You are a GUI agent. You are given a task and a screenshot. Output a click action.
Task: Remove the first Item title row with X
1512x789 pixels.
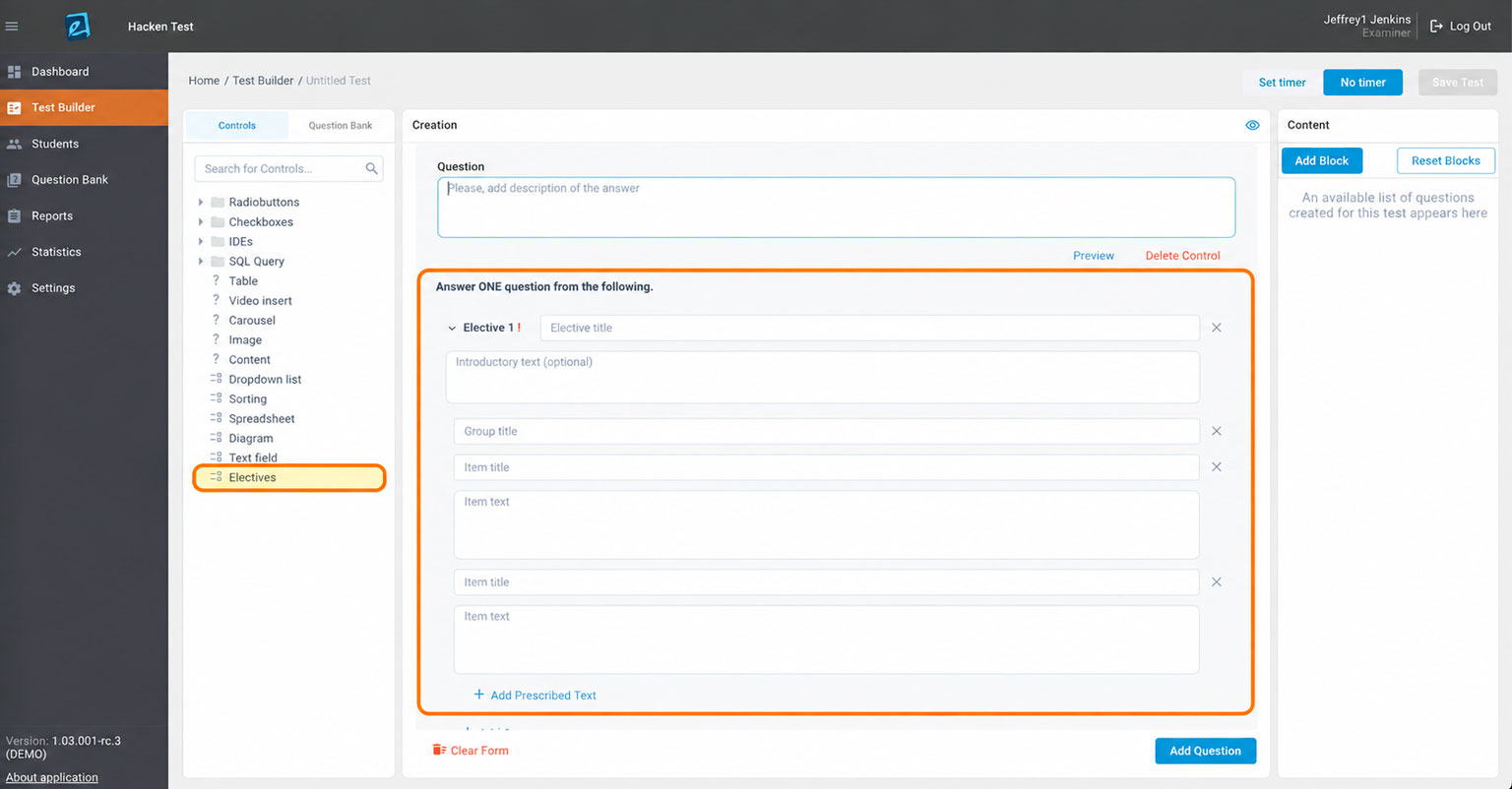point(1217,467)
